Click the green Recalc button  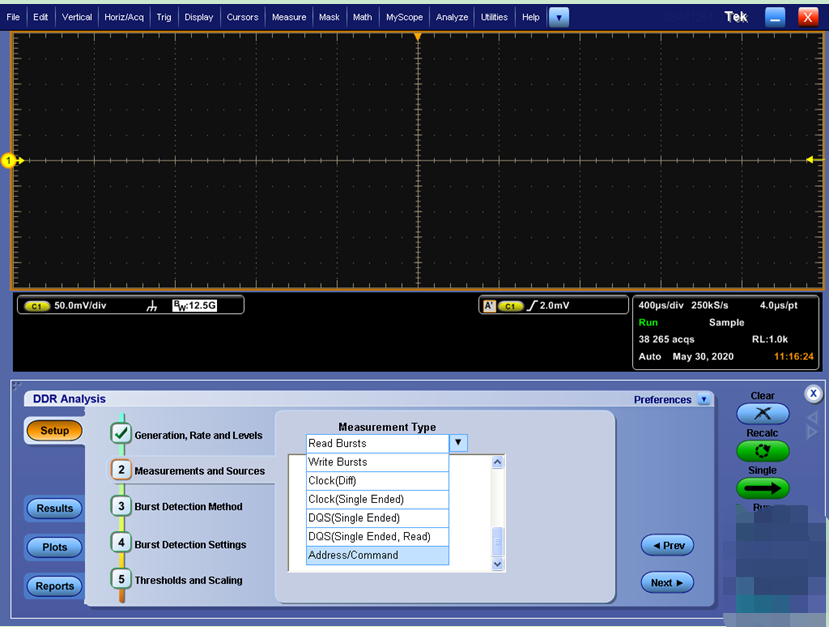(762, 451)
